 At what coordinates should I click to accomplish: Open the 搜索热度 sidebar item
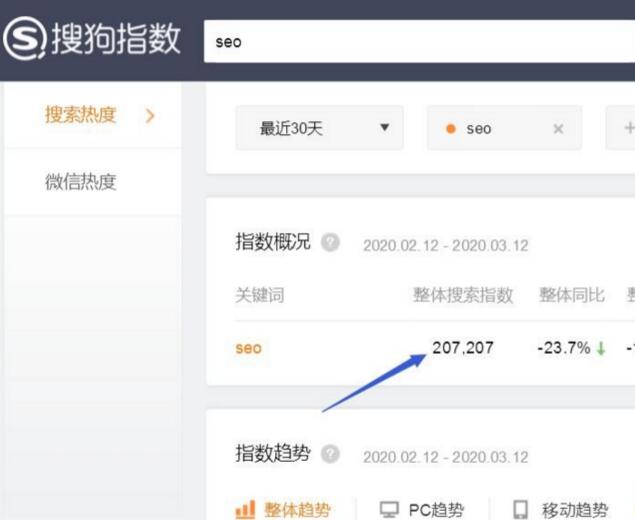tap(93, 115)
